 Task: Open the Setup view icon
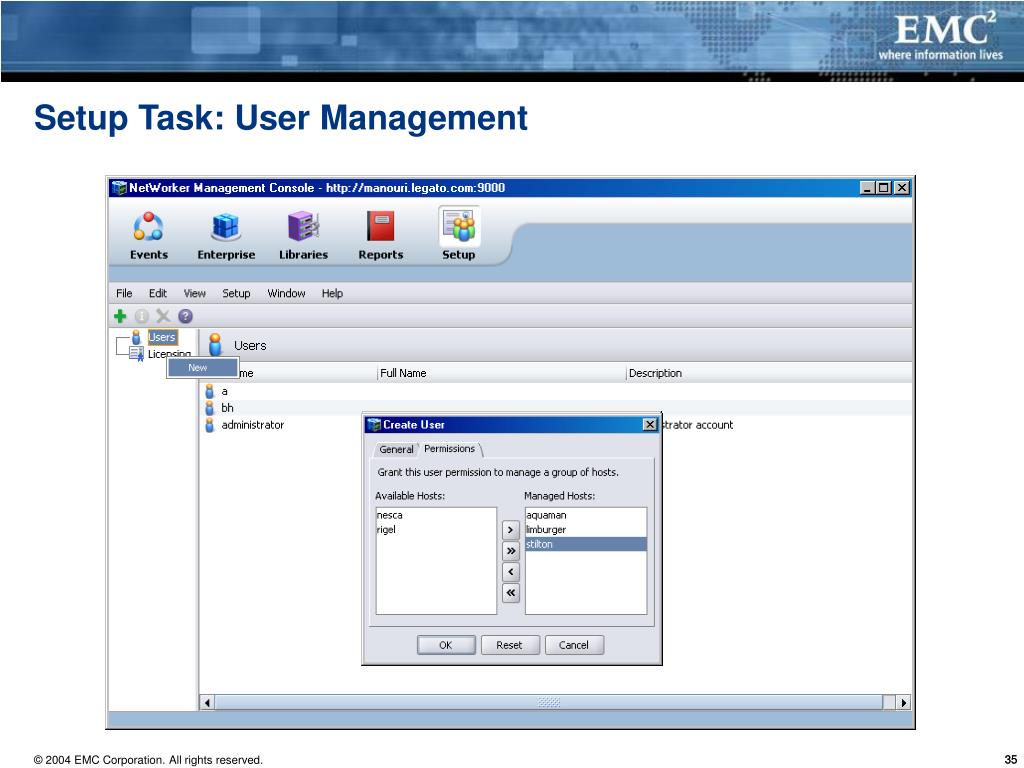point(459,227)
